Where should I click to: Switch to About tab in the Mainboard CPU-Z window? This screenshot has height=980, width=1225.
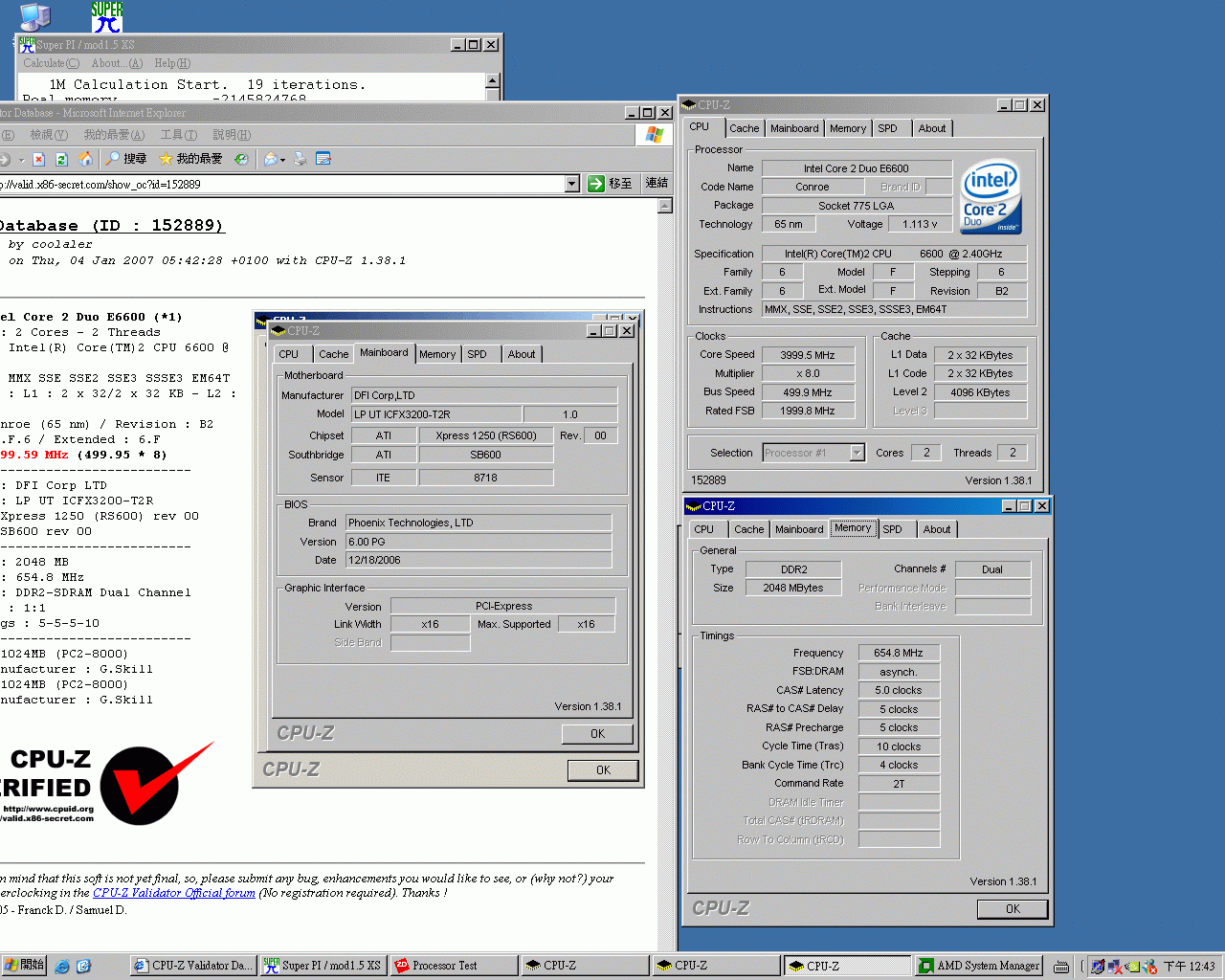pos(522,354)
